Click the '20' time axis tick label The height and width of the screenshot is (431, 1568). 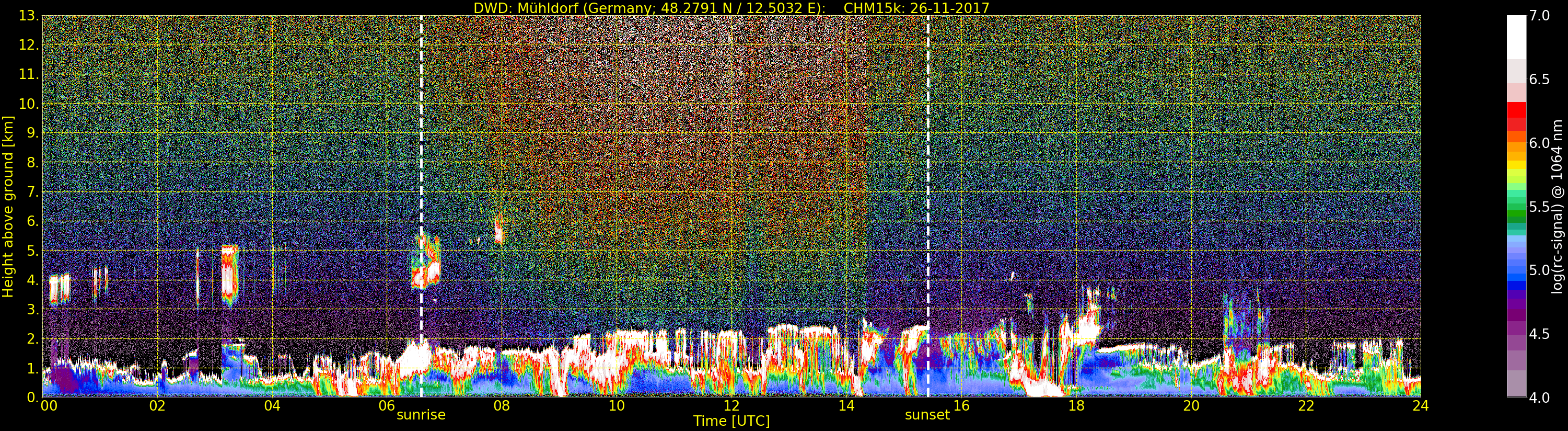point(1191,405)
